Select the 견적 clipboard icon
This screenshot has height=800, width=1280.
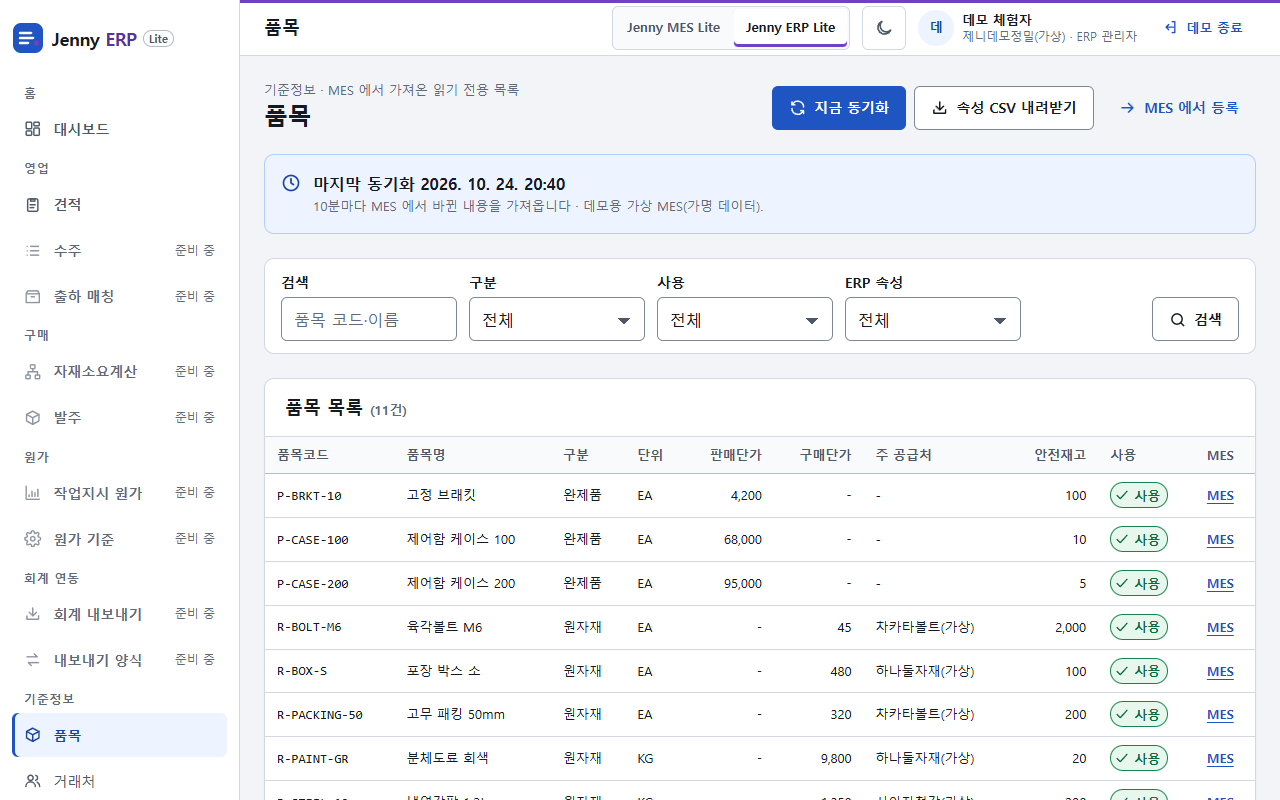[x=33, y=205]
